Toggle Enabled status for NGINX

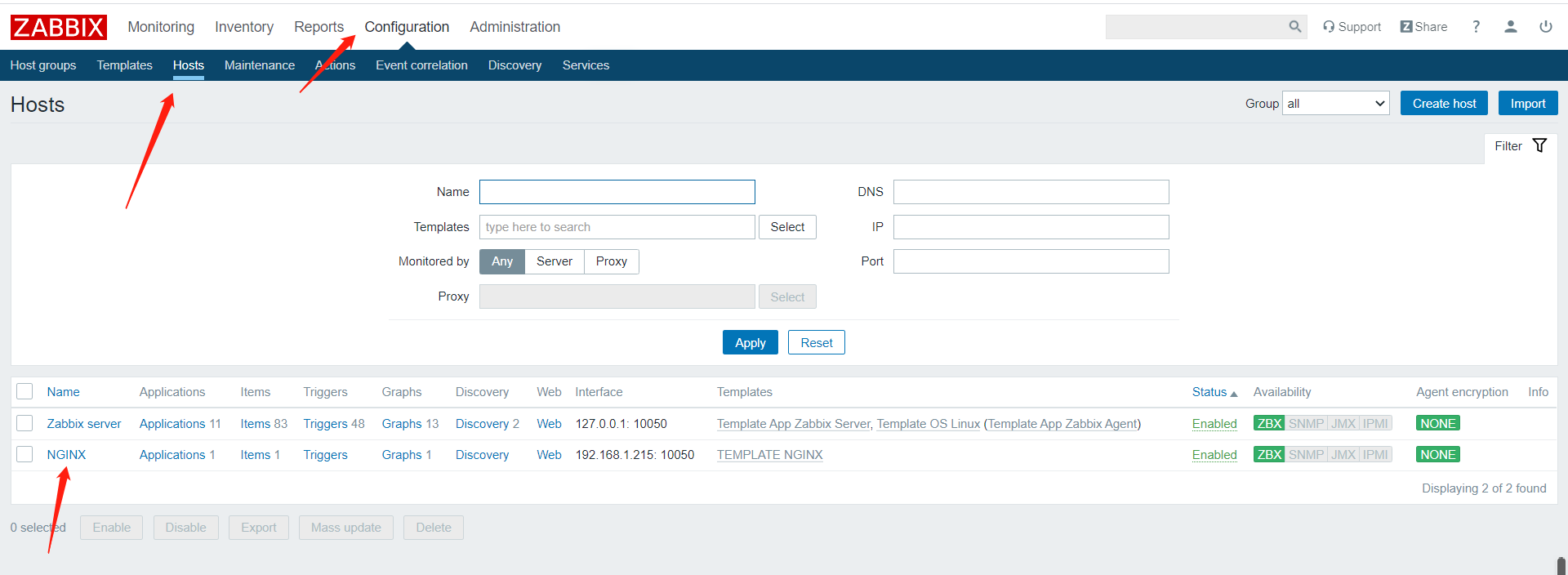click(1214, 455)
